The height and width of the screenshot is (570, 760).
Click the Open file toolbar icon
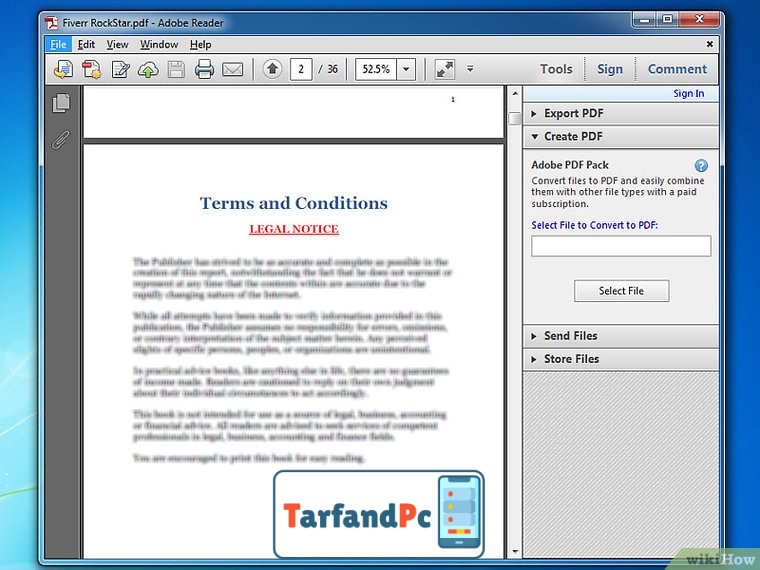pyautogui.click(x=63, y=69)
